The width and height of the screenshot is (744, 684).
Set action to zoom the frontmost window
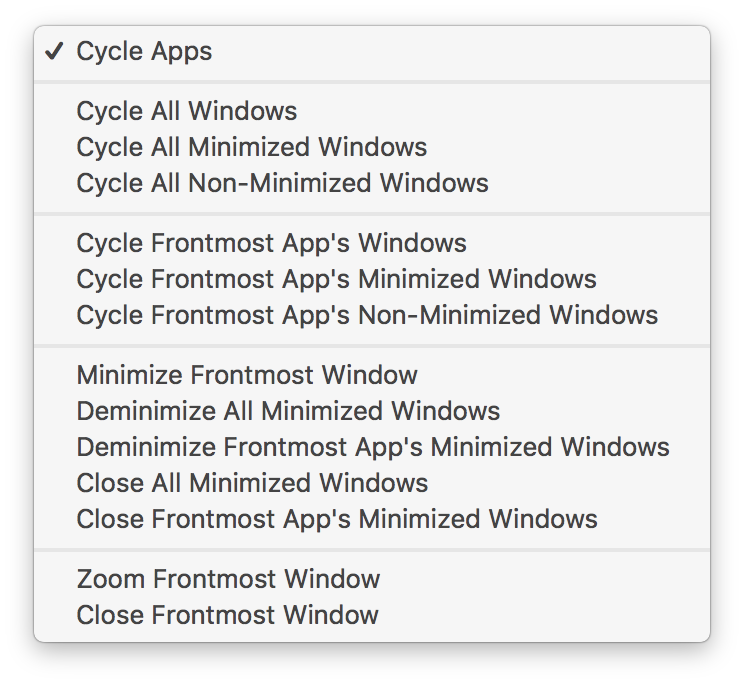[228, 579]
